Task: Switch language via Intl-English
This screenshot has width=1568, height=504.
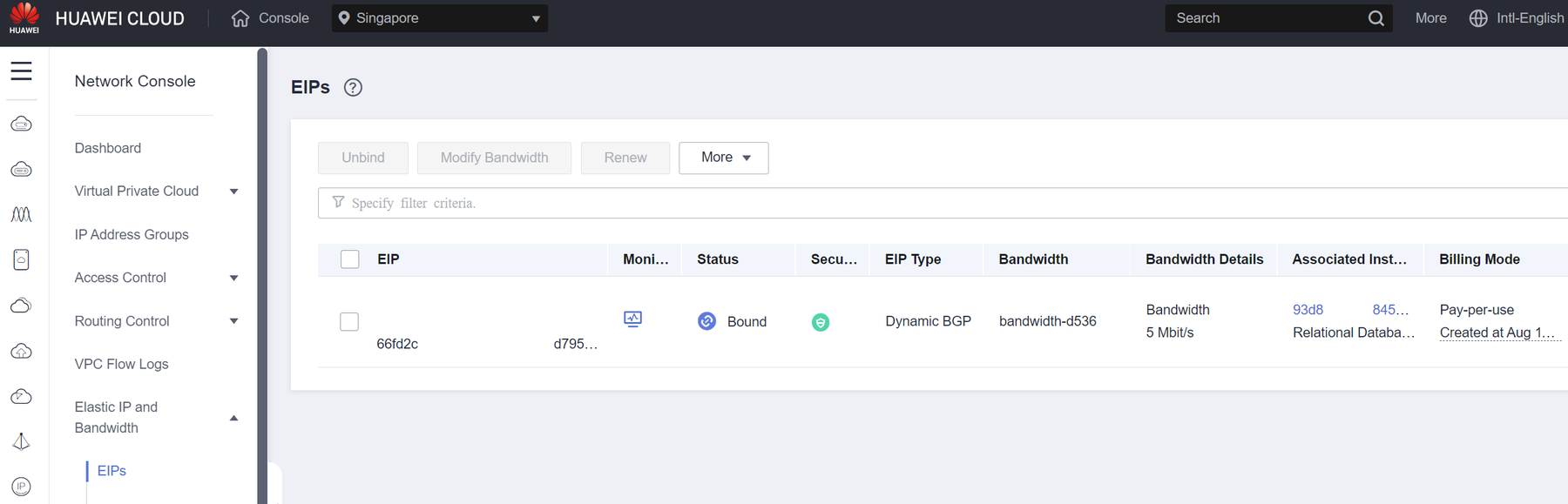Action: point(1531,18)
